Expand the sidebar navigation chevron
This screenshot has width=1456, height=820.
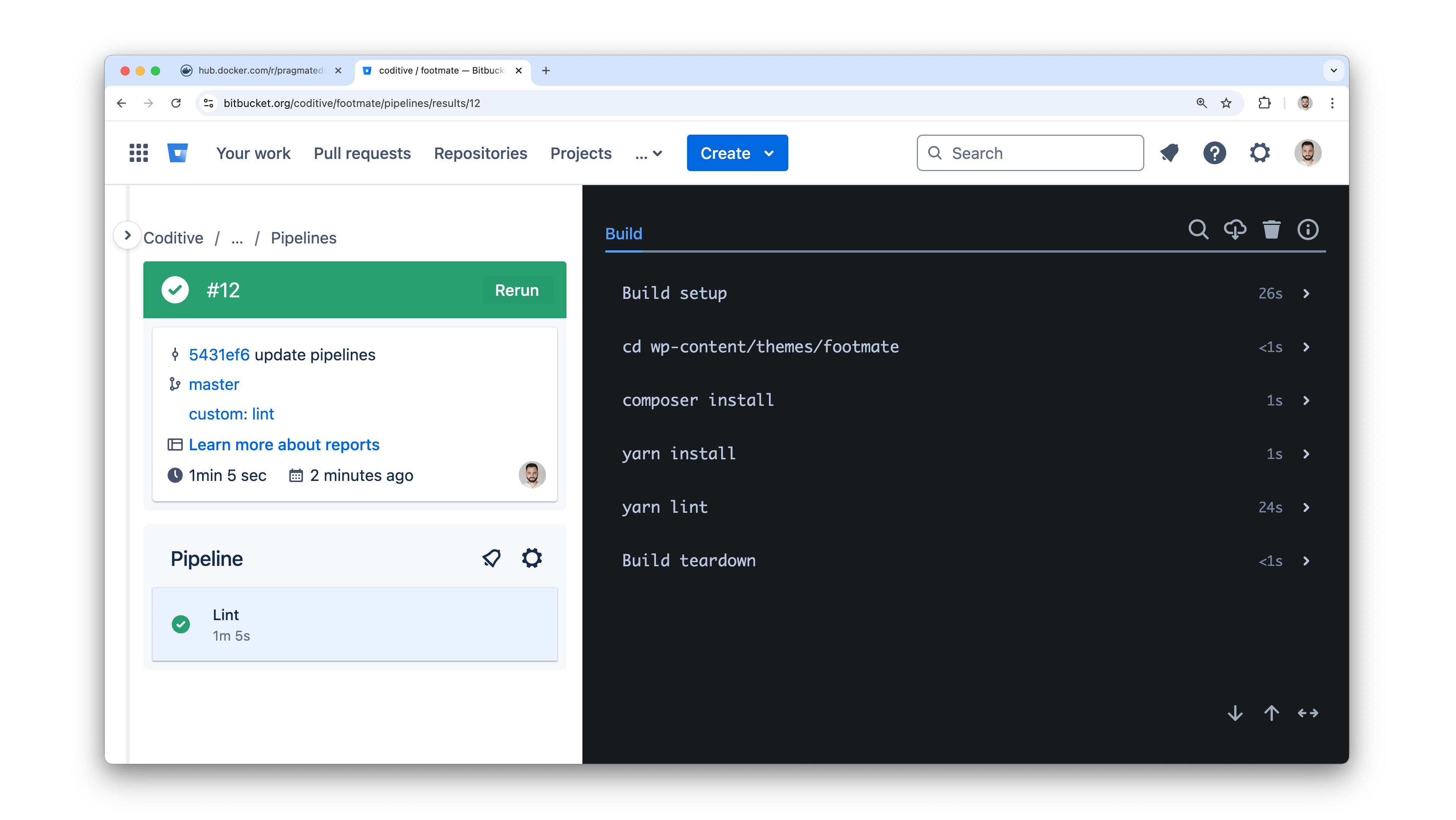tap(127, 235)
